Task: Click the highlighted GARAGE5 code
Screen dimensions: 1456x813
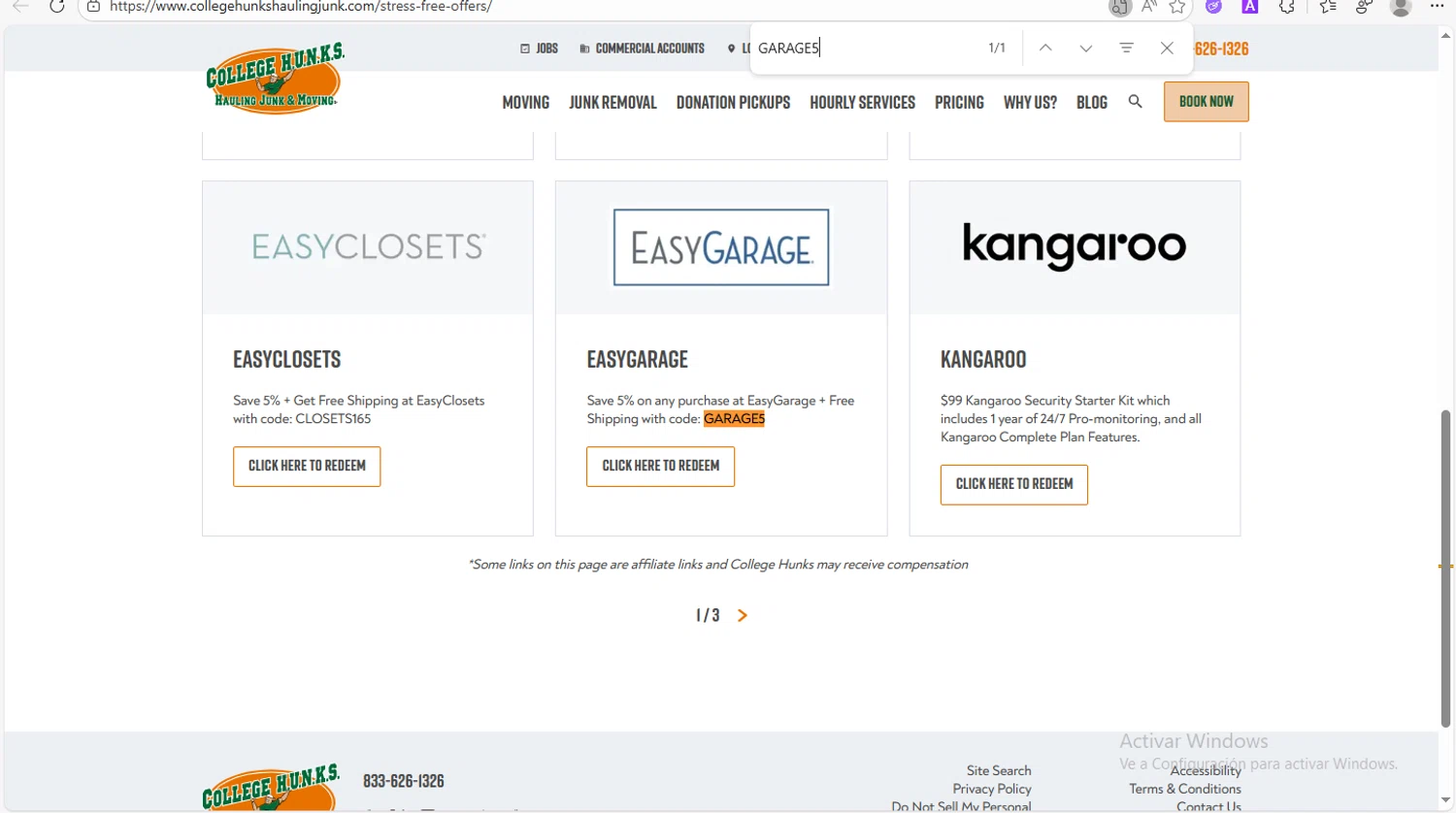Action: [734, 419]
